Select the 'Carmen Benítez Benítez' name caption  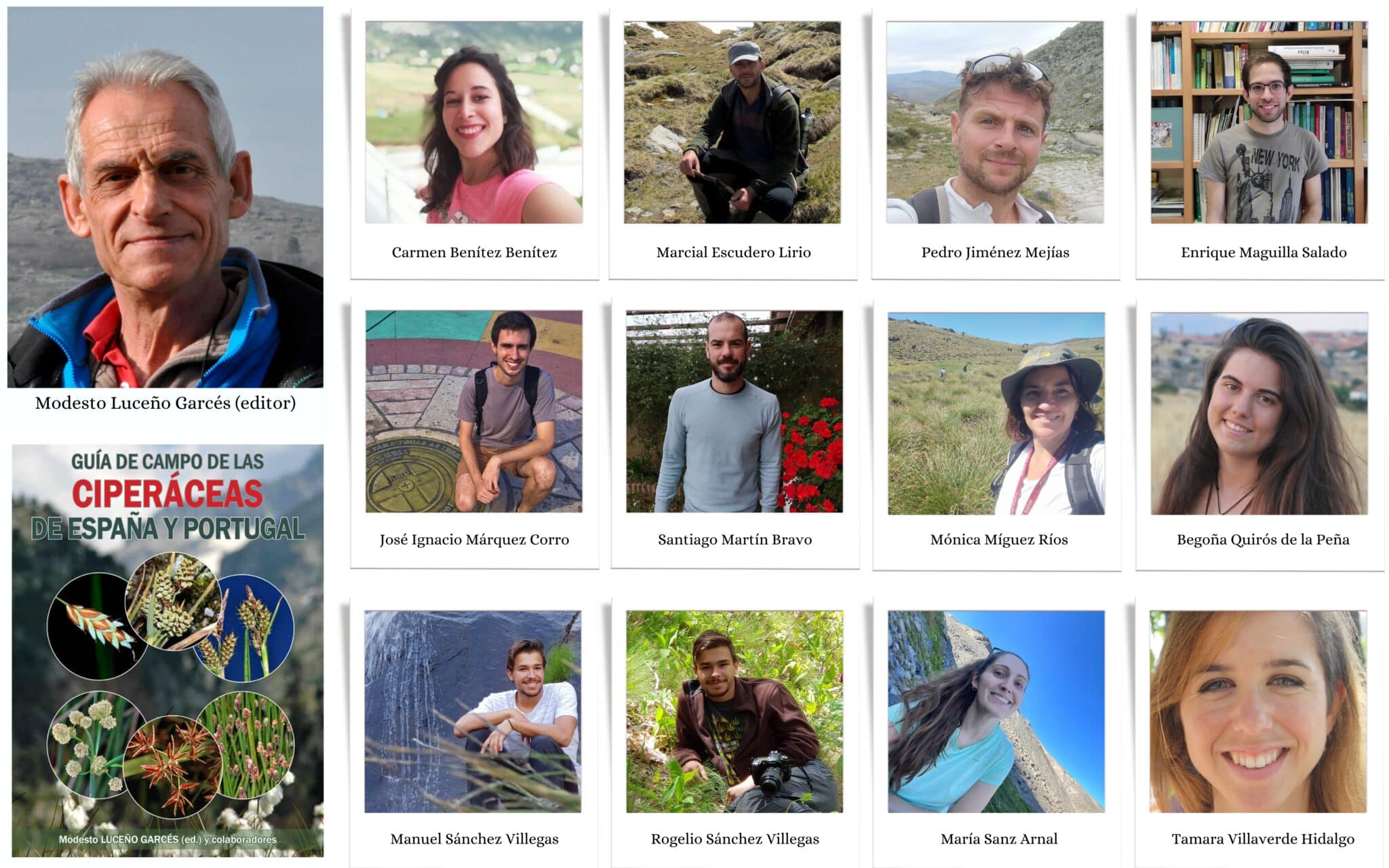(474, 252)
